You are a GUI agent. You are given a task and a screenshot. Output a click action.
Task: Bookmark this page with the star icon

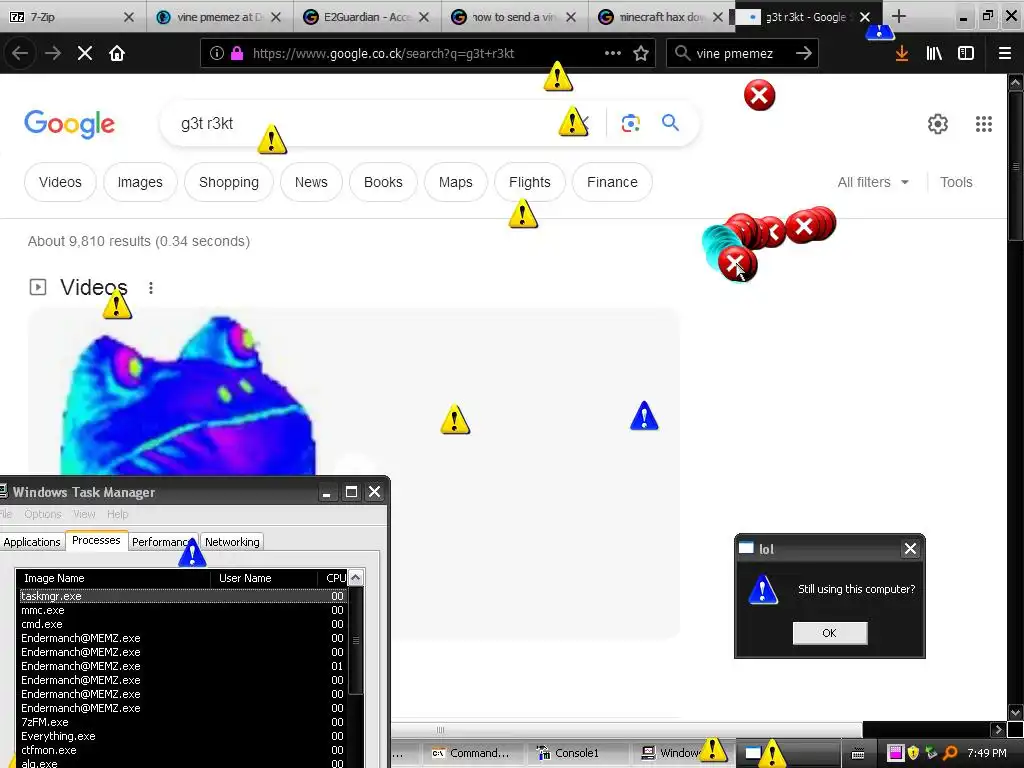641,54
